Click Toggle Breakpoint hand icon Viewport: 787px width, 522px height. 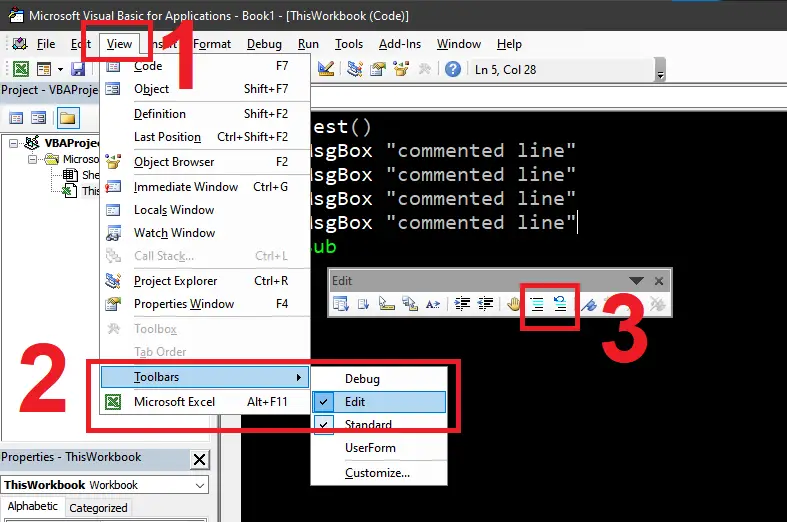click(x=513, y=304)
